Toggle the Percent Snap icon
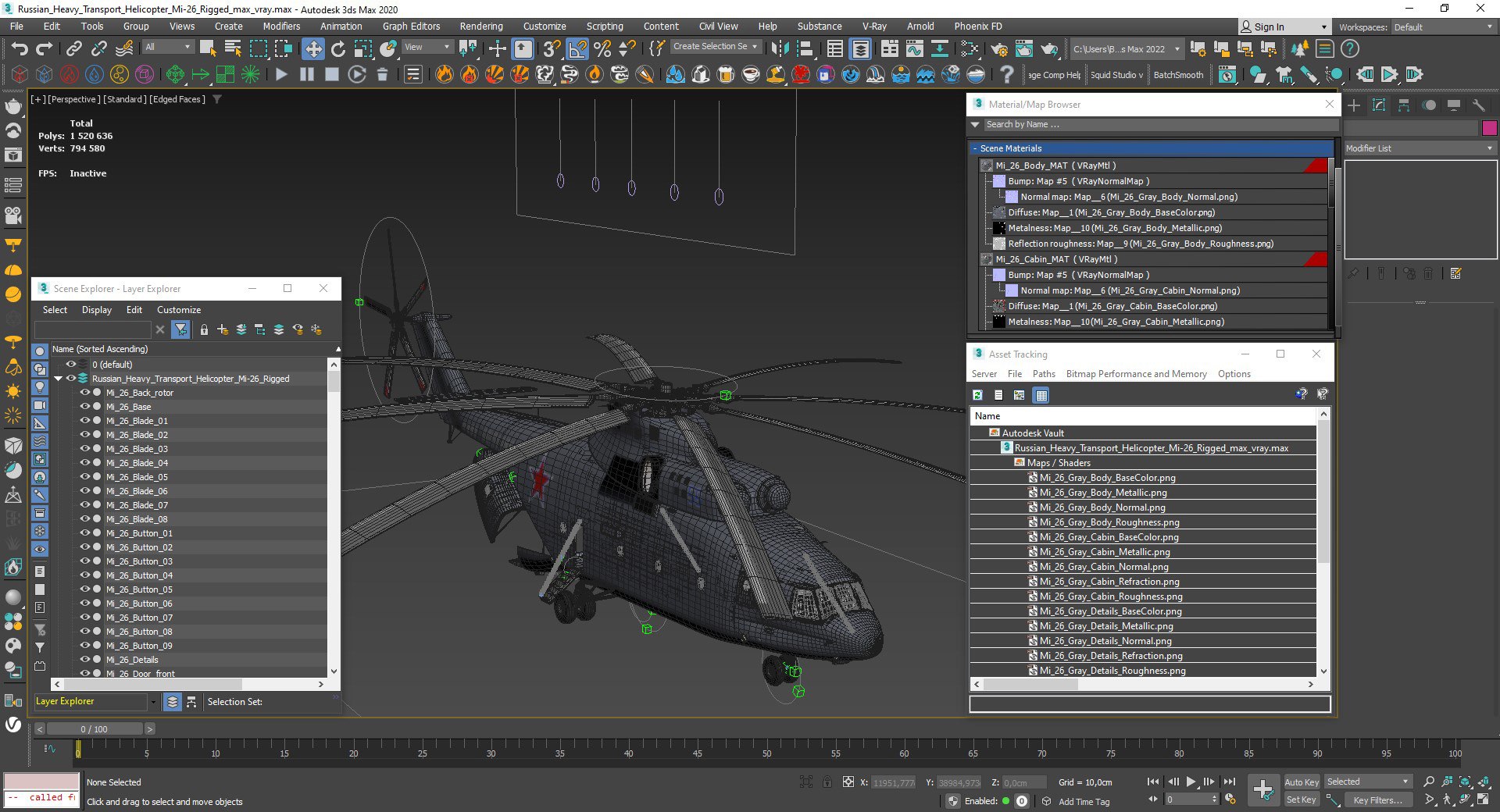Image resolution: width=1500 pixels, height=812 pixels. click(602, 49)
